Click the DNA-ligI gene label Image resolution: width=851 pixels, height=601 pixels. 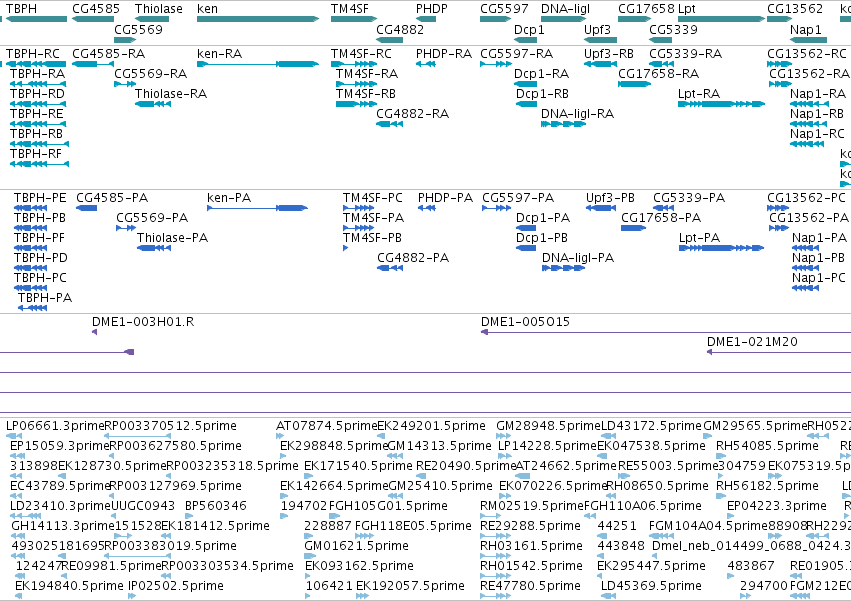click(x=566, y=9)
